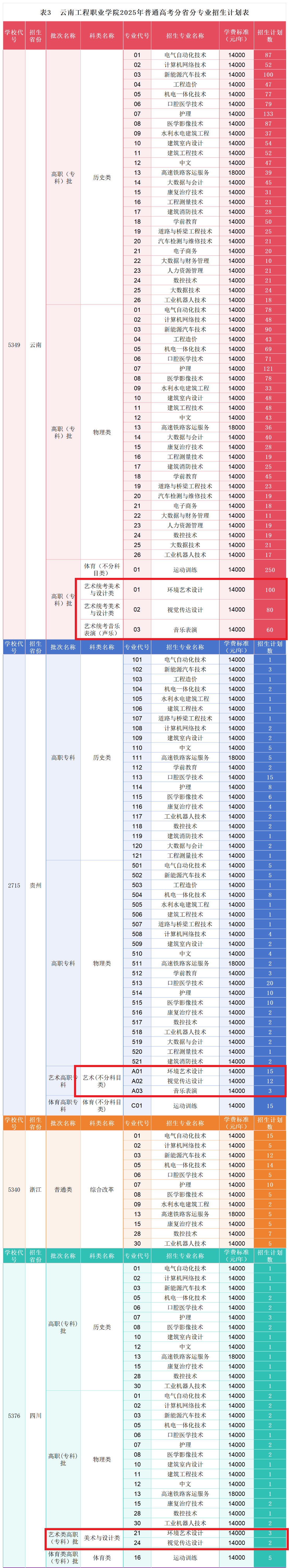Select 工程造价 in the row coded 503

tap(185, 885)
